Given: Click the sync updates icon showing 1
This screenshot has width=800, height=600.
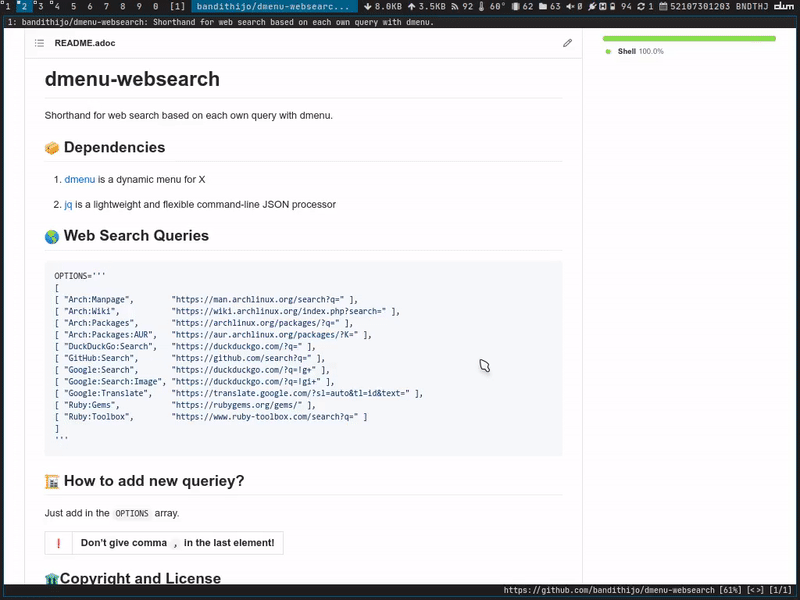Looking at the screenshot, I should pos(641,7).
